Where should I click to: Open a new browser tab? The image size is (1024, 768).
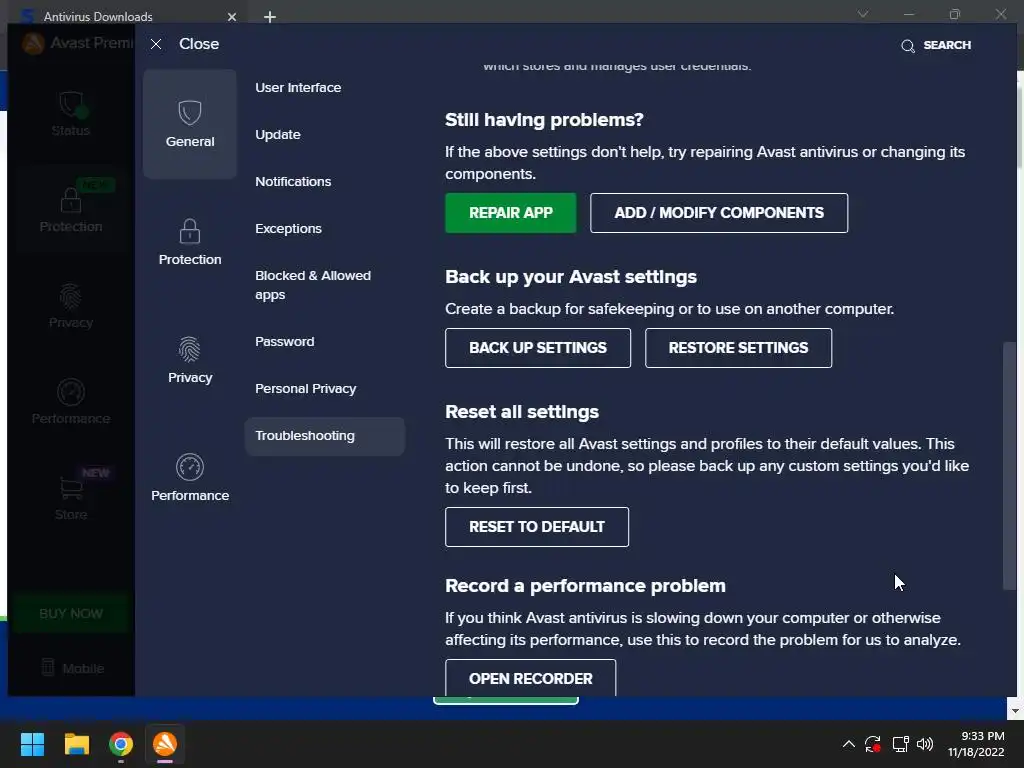pos(270,16)
